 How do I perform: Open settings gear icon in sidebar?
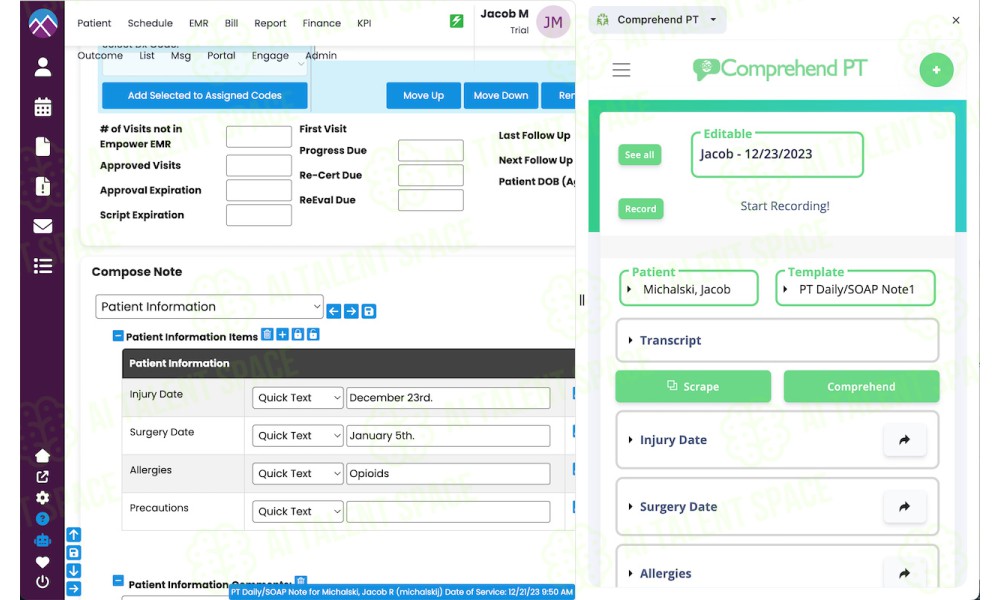42,498
